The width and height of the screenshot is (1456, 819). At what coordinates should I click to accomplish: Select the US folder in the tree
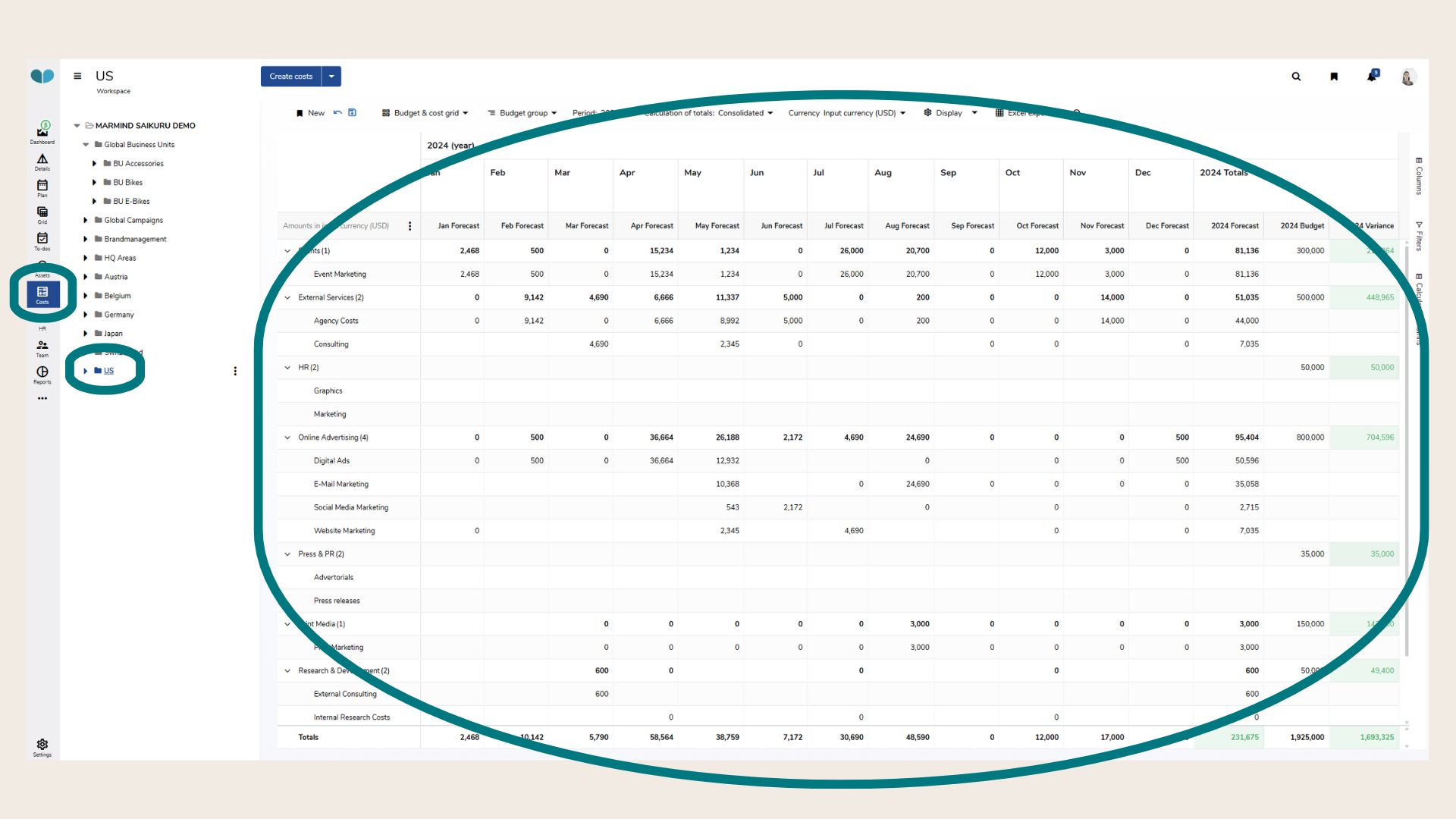click(108, 371)
